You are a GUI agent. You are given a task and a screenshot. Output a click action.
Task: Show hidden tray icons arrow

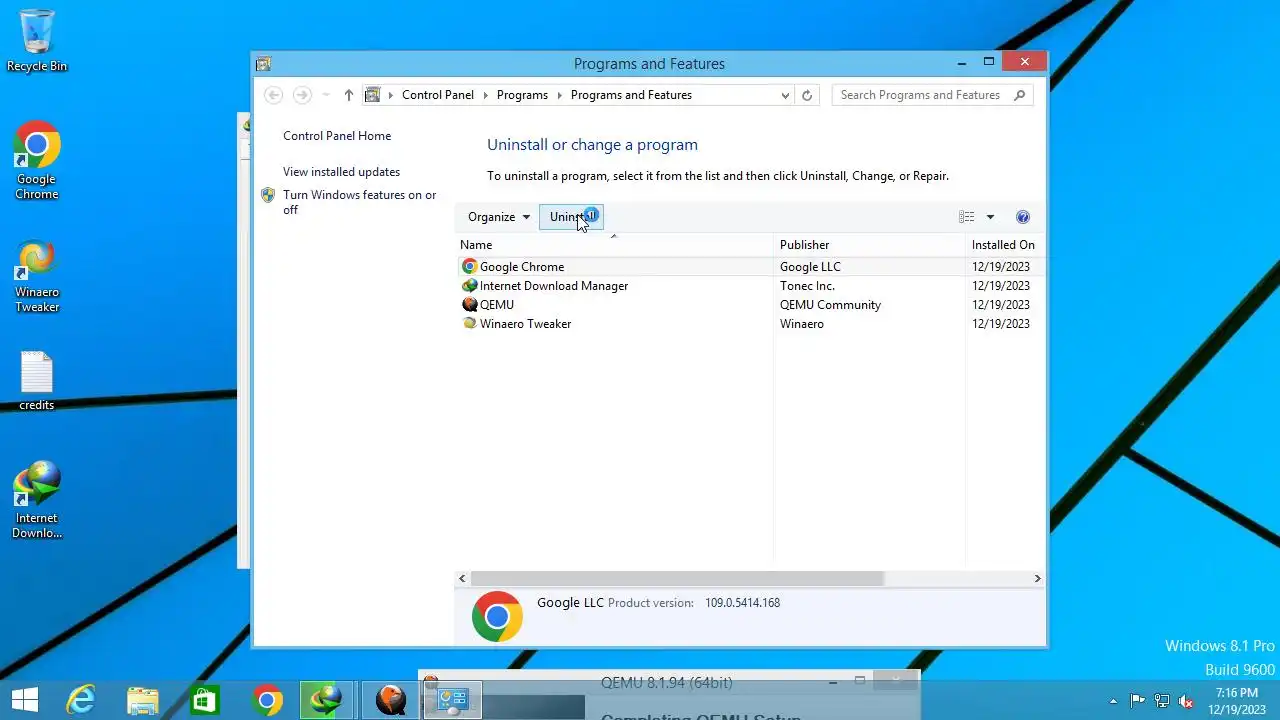coord(1113,701)
